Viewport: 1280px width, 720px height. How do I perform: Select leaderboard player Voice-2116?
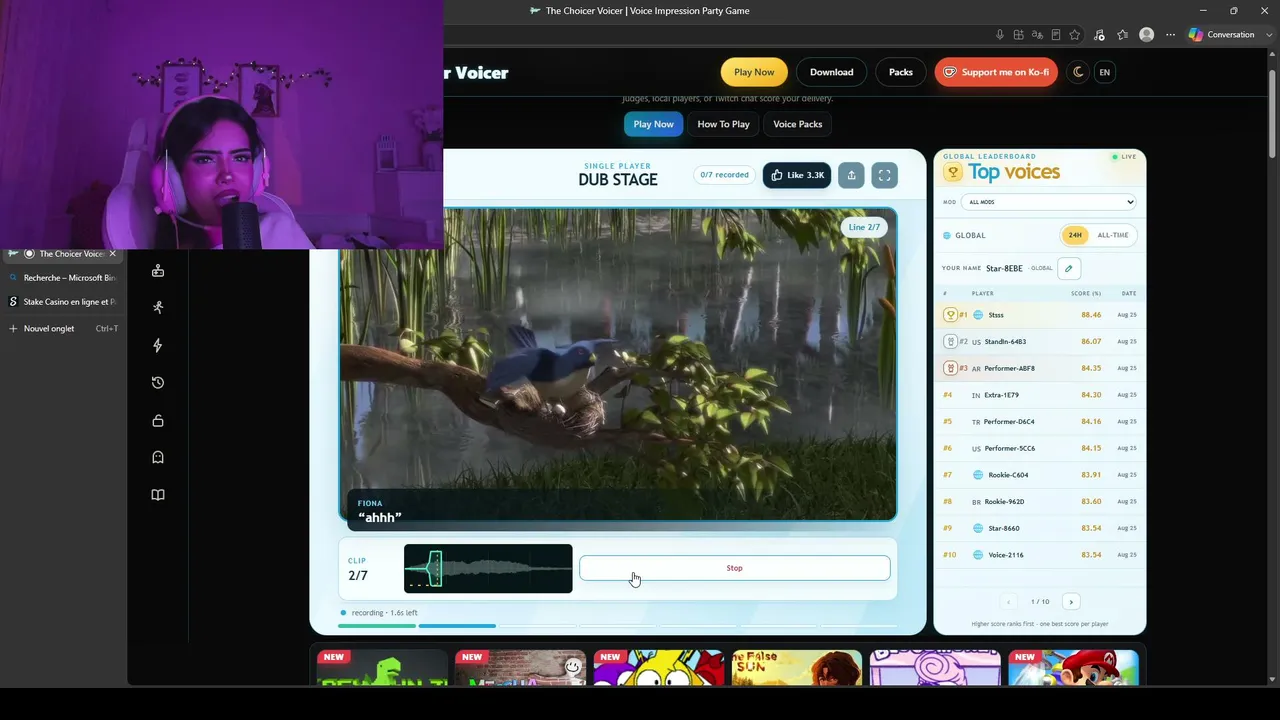point(1039,555)
